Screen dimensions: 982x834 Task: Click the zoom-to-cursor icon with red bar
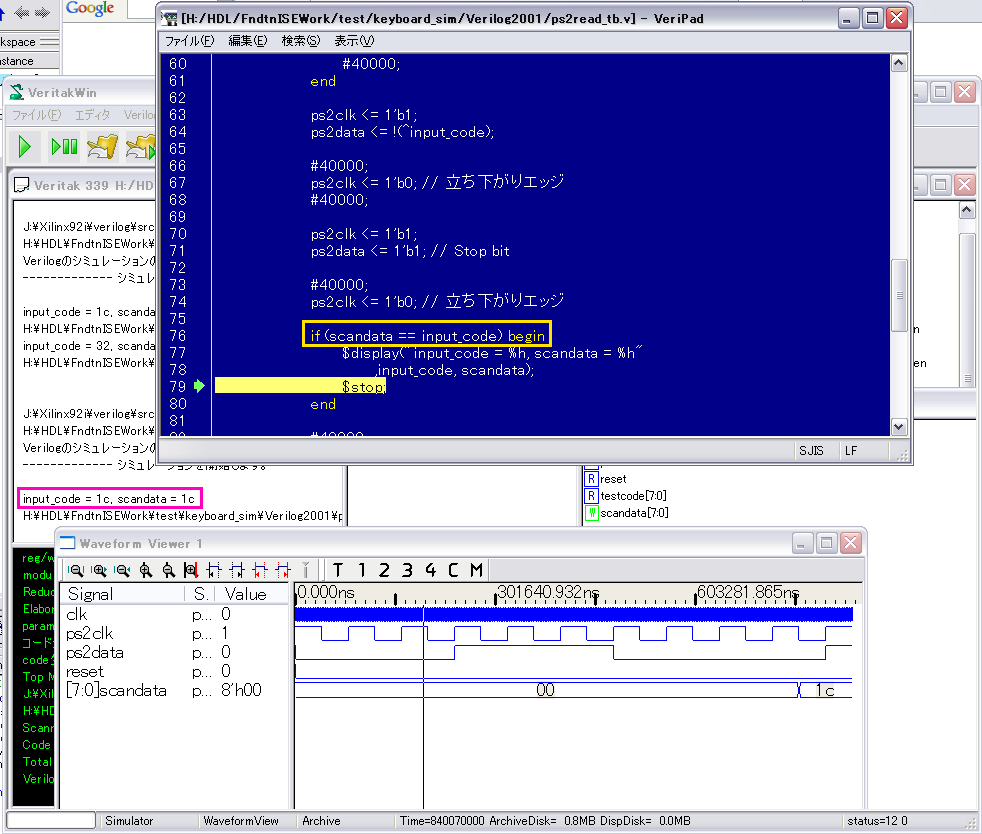click(191, 570)
